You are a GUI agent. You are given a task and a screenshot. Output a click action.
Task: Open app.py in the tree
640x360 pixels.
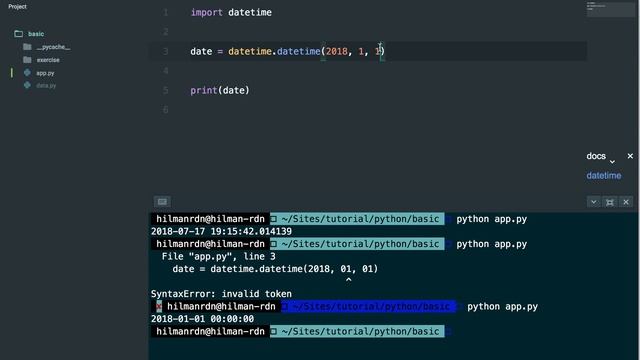(x=45, y=73)
